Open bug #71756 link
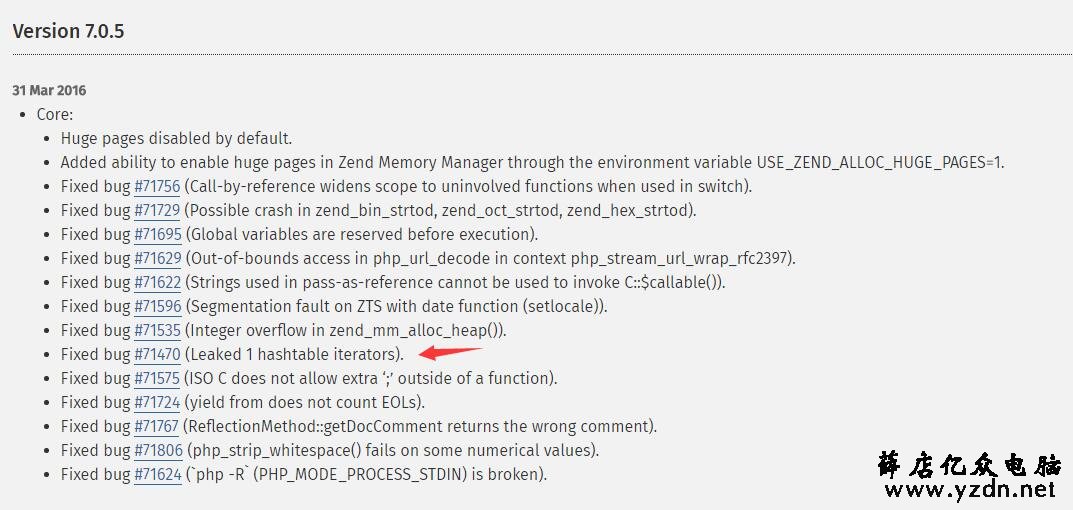 coord(157,186)
